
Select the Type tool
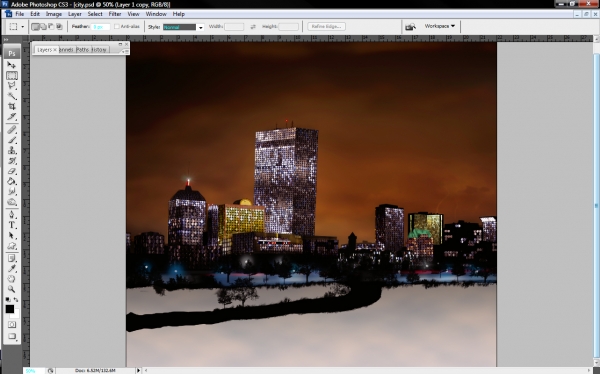[11, 225]
